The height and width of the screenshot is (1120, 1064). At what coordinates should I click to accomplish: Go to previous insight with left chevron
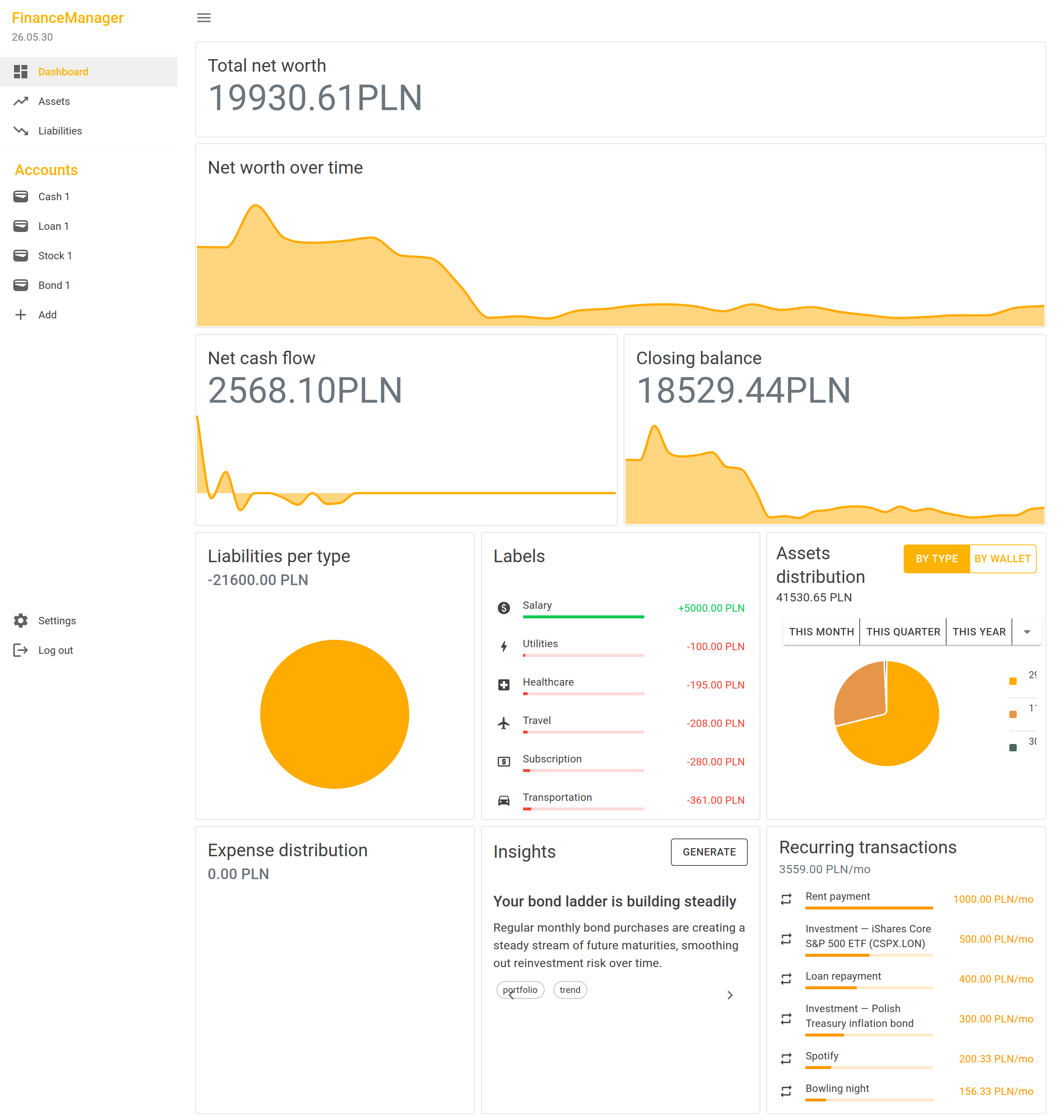pyautogui.click(x=511, y=995)
